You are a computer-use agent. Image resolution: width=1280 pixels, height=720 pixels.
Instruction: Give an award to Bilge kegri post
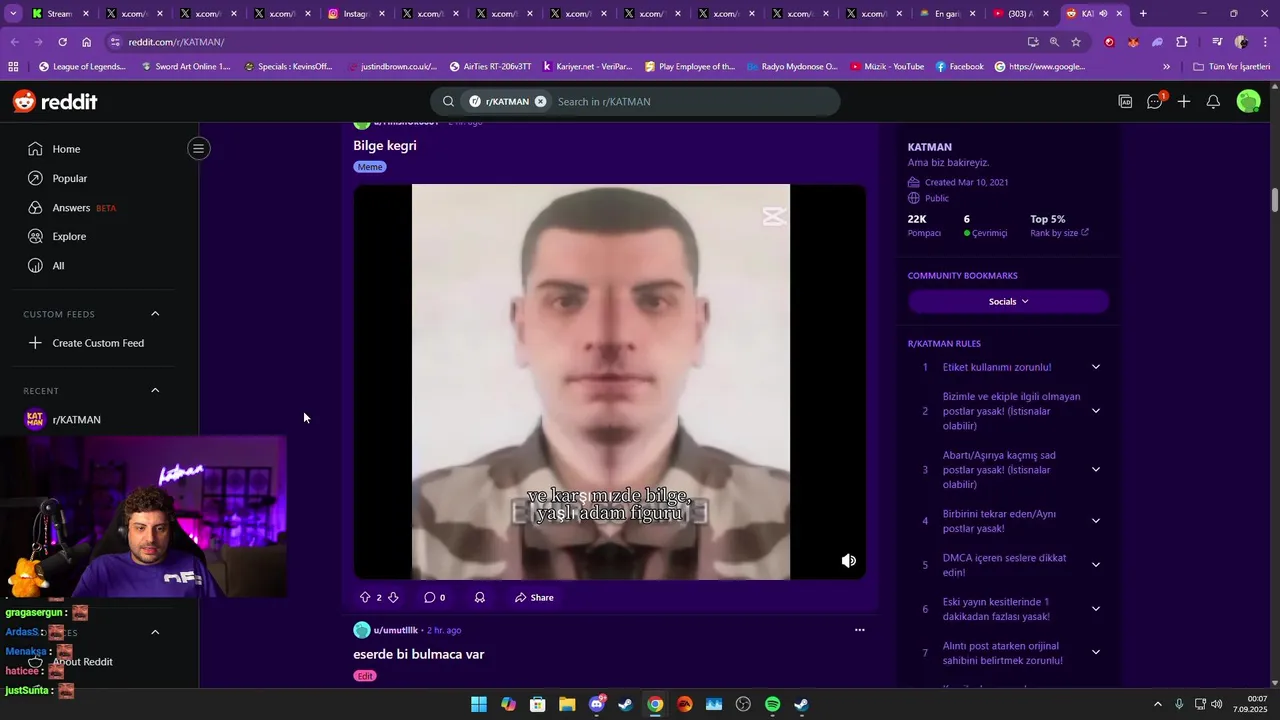click(480, 597)
